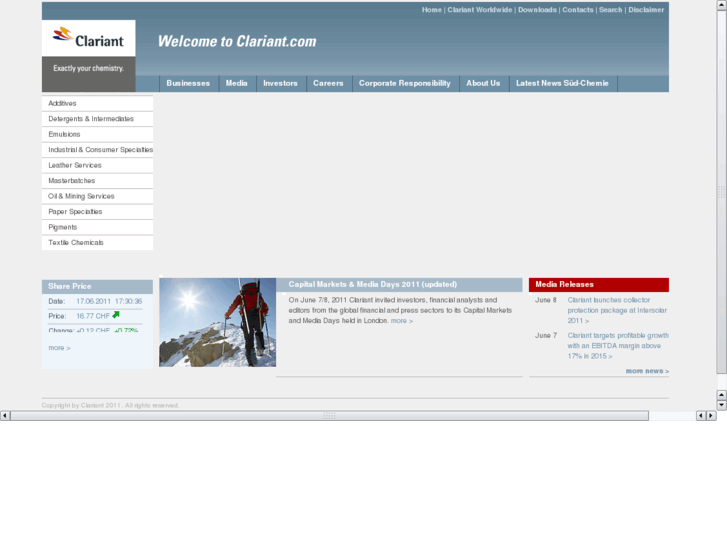Screen dimensions: 727x545
Task: Open the Search link
Action: 610,10
